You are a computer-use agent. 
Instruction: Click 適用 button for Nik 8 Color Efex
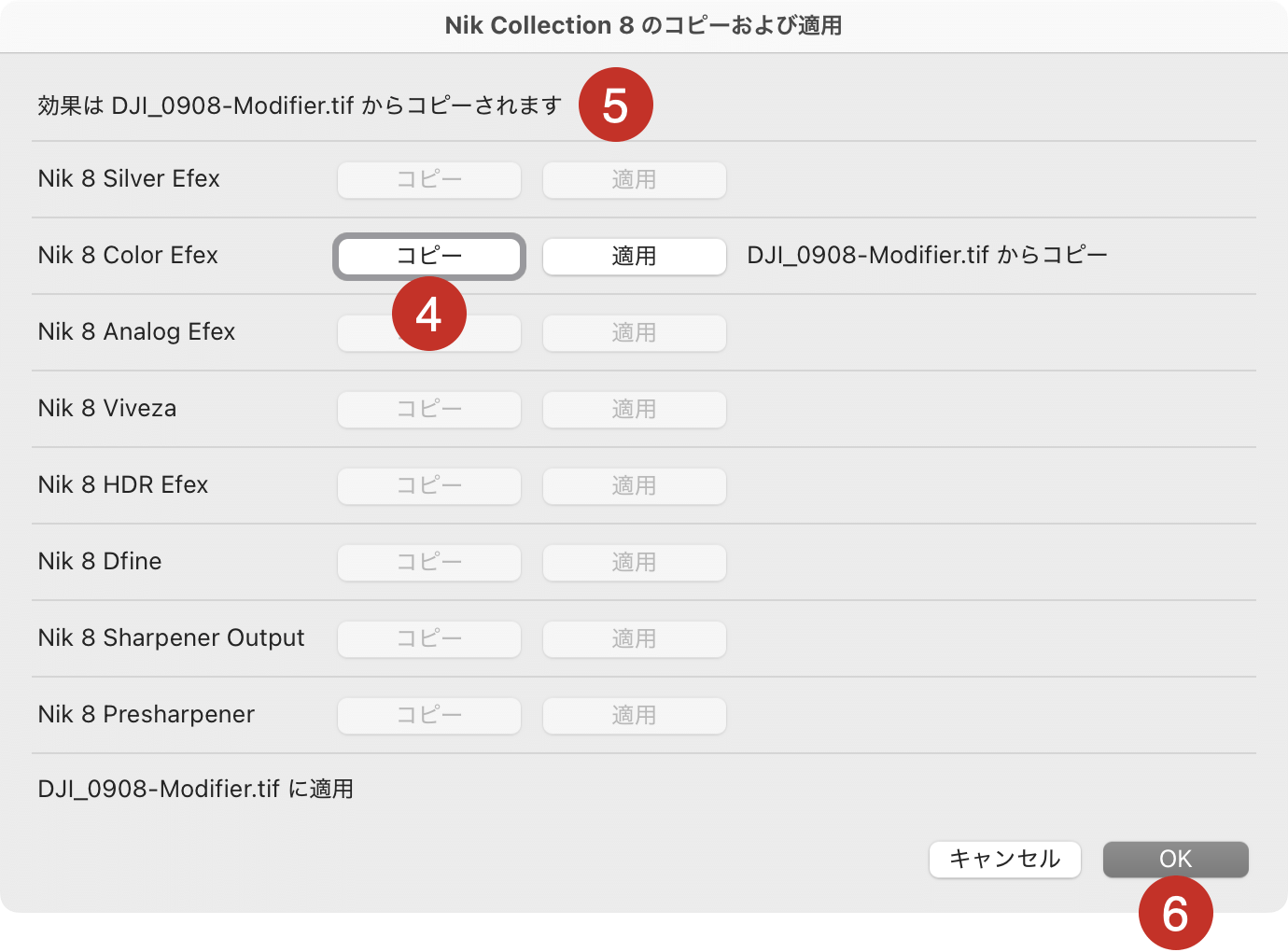pos(635,257)
